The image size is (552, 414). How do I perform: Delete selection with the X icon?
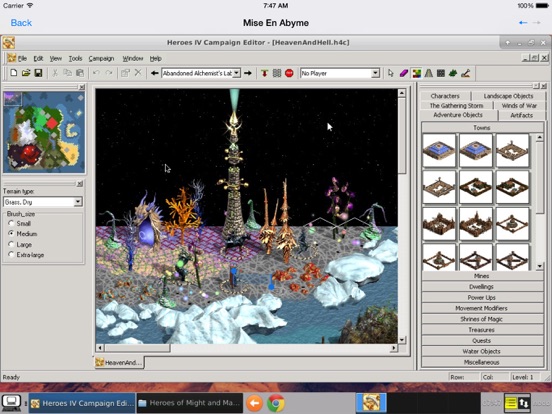coord(138,73)
